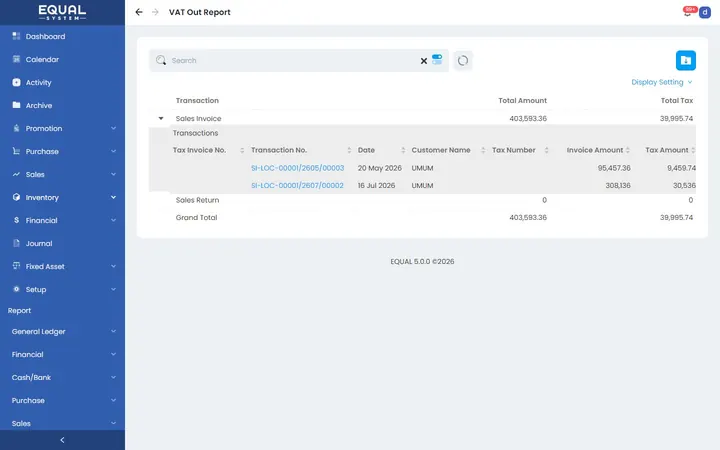Screen dimensions: 720x450
Task: Download the report with blue export button
Action: (686, 60)
